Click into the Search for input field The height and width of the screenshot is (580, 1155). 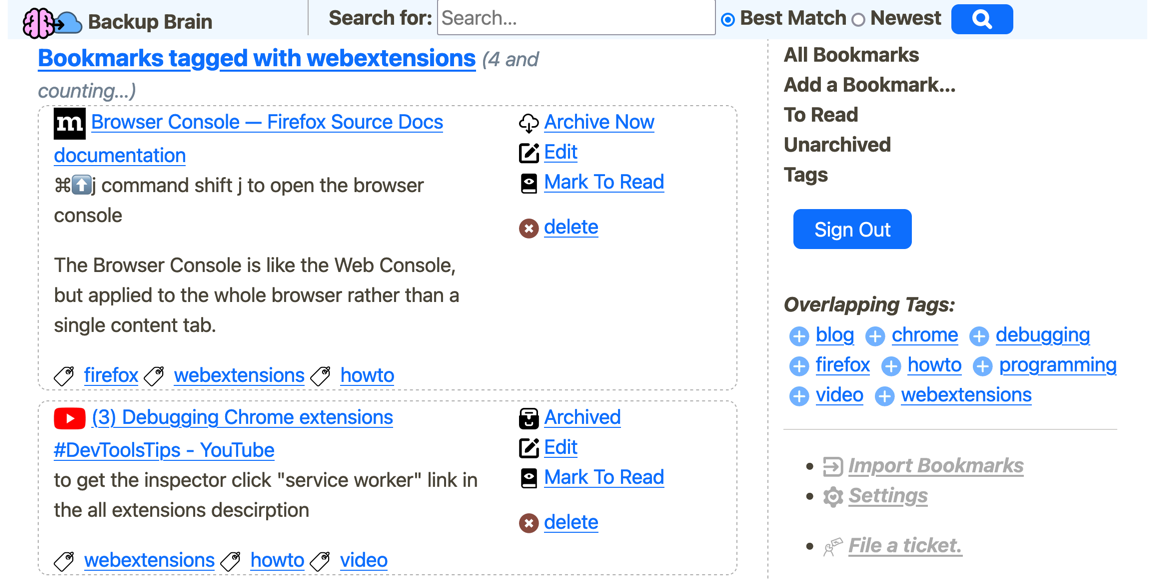click(576, 18)
